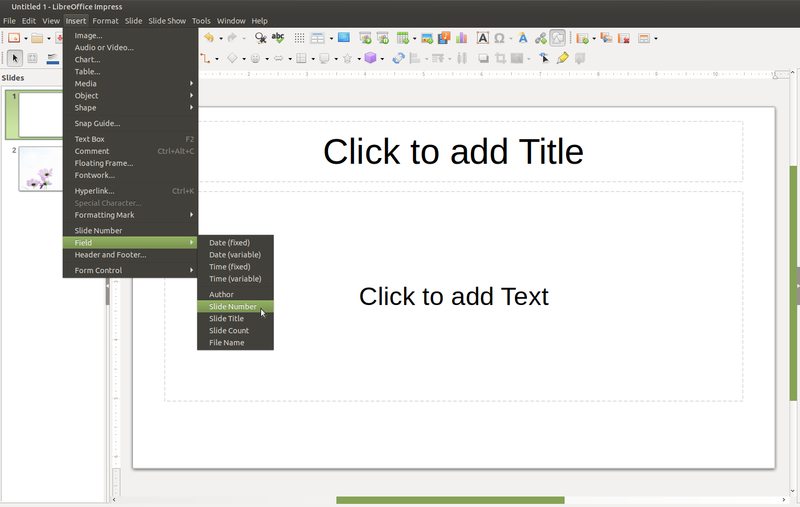Choose Slide Number in Field submenu
The width and height of the screenshot is (800, 507).
235,307
